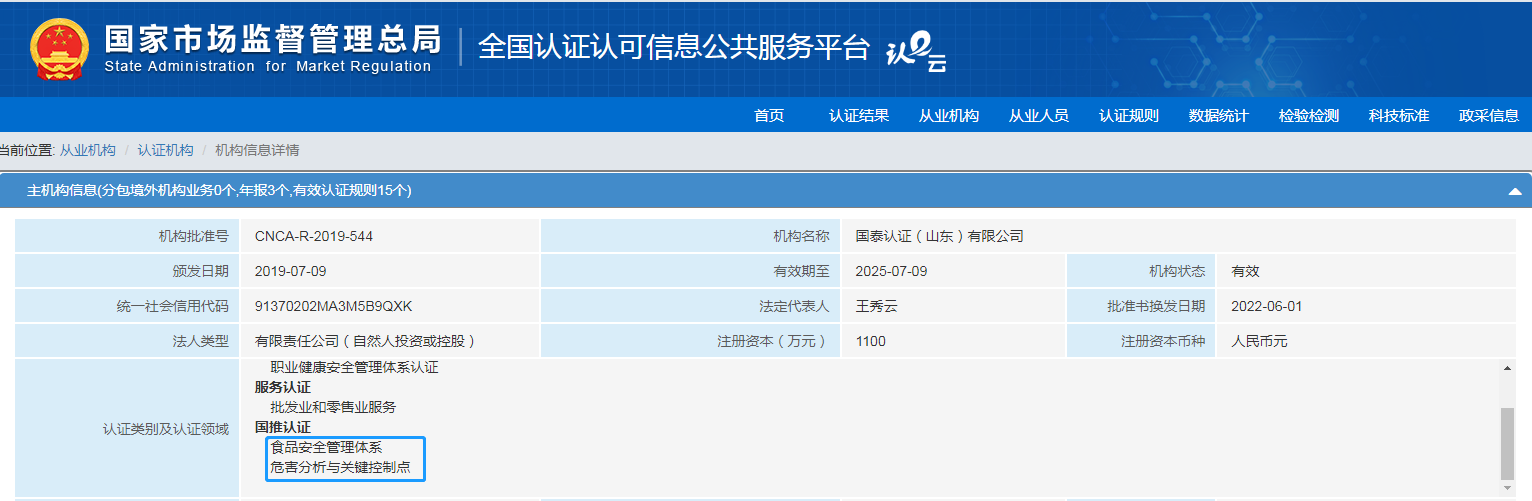Select credit code 91370202MA3M5B9QXK

[x=334, y=306]
